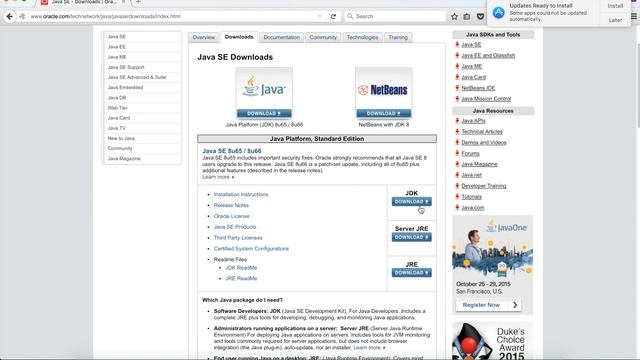
Task: Open Java APIs resource link
Action: [473, 121]
